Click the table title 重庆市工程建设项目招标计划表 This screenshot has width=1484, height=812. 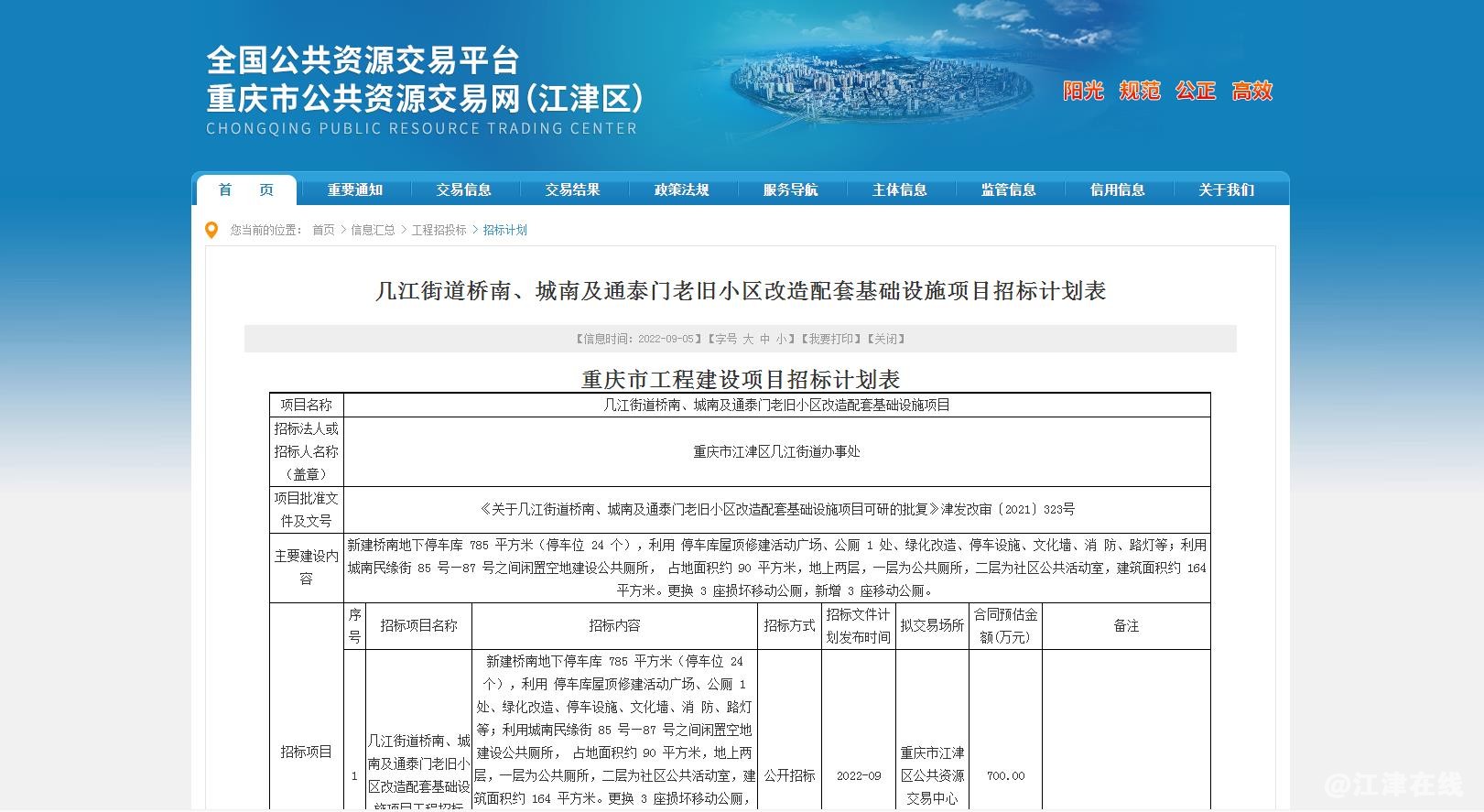pos(741,379)
